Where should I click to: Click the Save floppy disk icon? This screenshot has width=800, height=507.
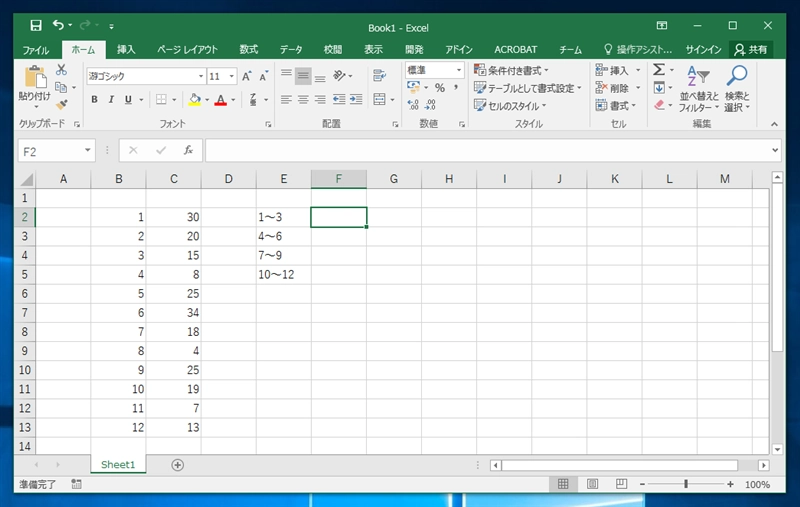(36, 25)
